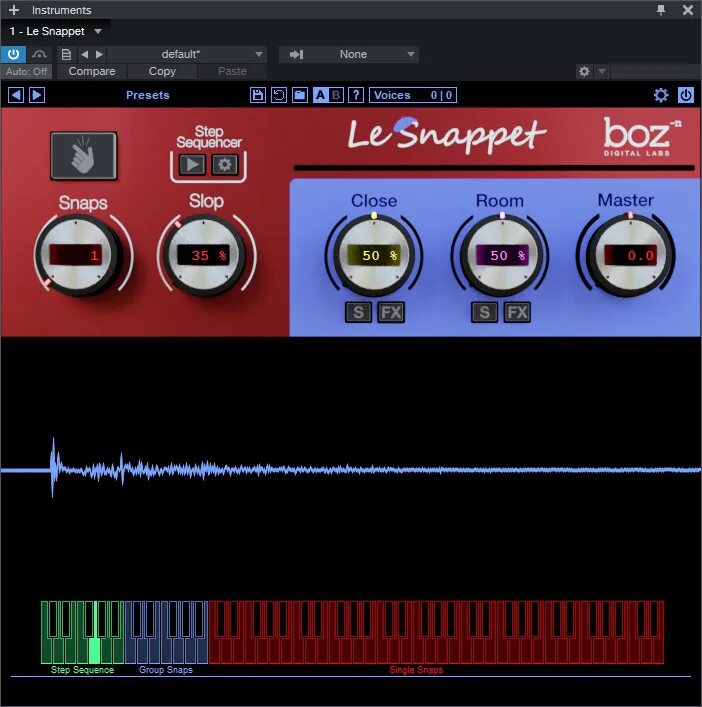Viewport: 702px width, 707px height.
Task: Open Step Sequencer gear settings
Action: [x=225, y=165]
